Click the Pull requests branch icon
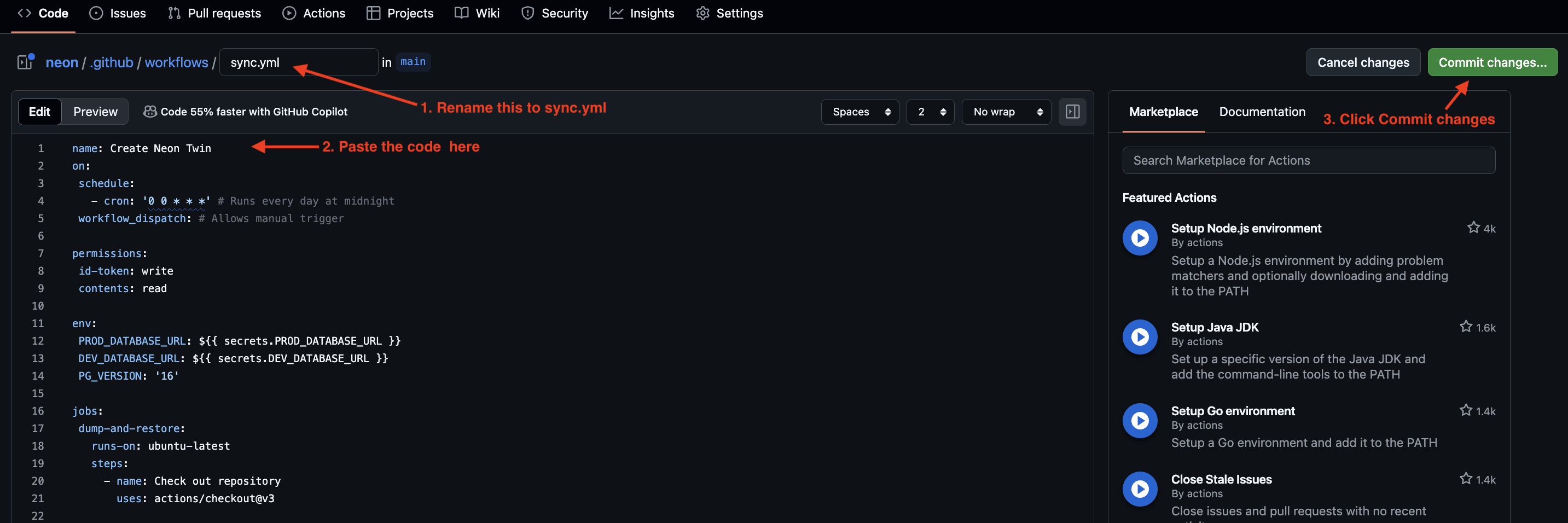 point(174,13)
